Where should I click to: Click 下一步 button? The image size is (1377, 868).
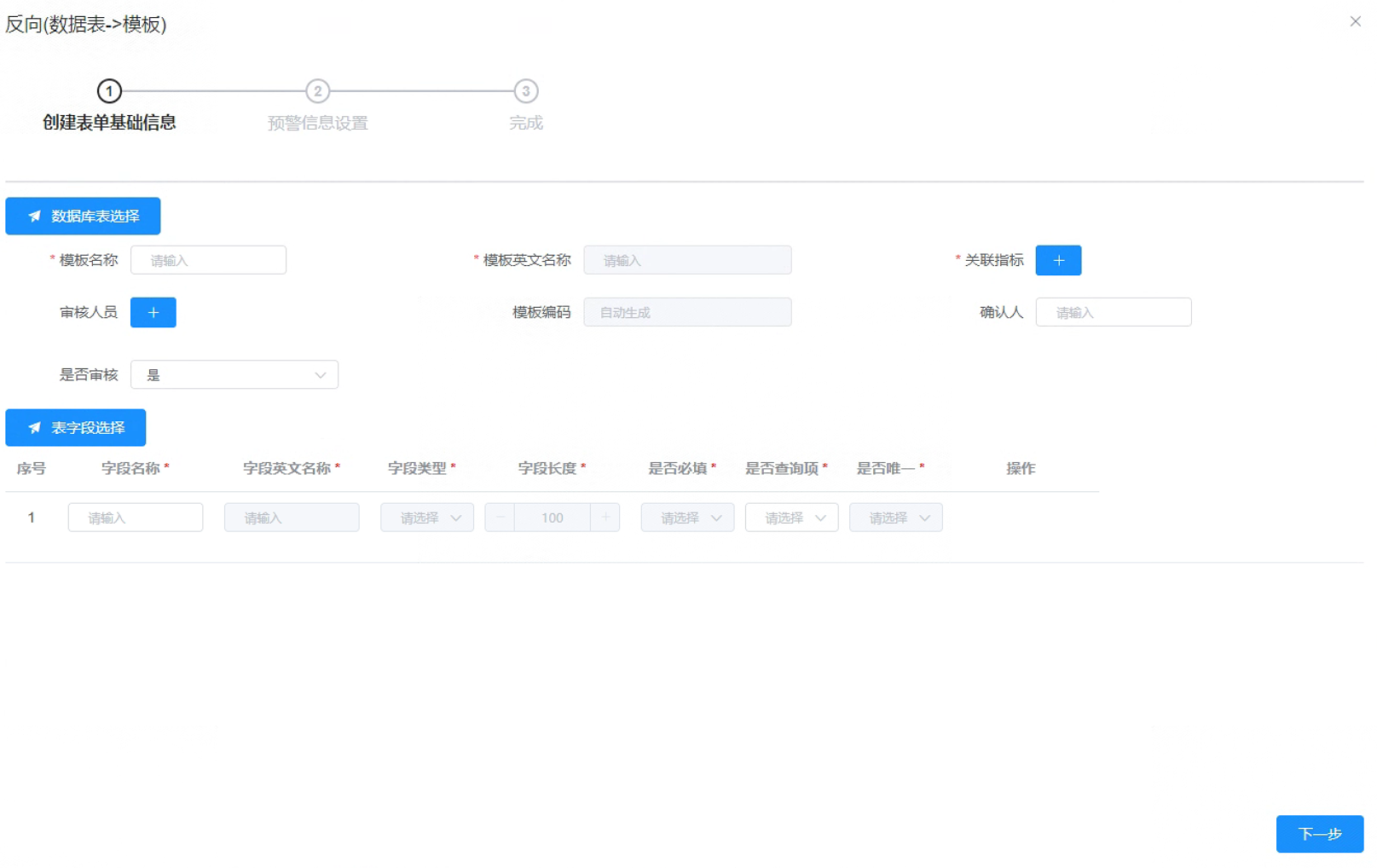point(1320,834)
